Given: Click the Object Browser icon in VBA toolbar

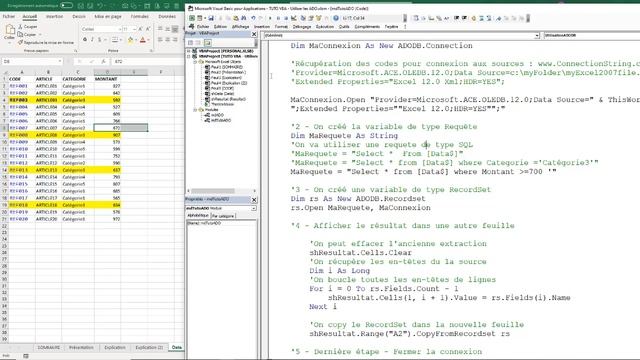Looking at the screenshot, I should click(x=318, y=18).
